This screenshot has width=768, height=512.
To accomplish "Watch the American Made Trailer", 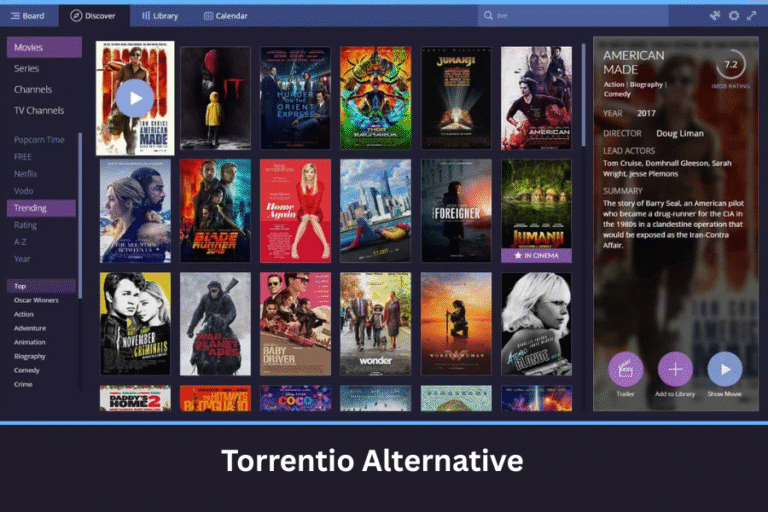I will coord(625,369).
